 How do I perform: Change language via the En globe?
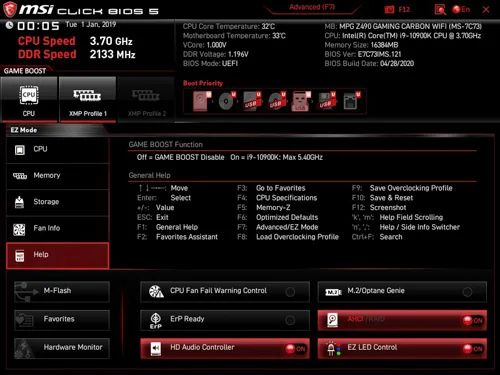coord(461,10)
